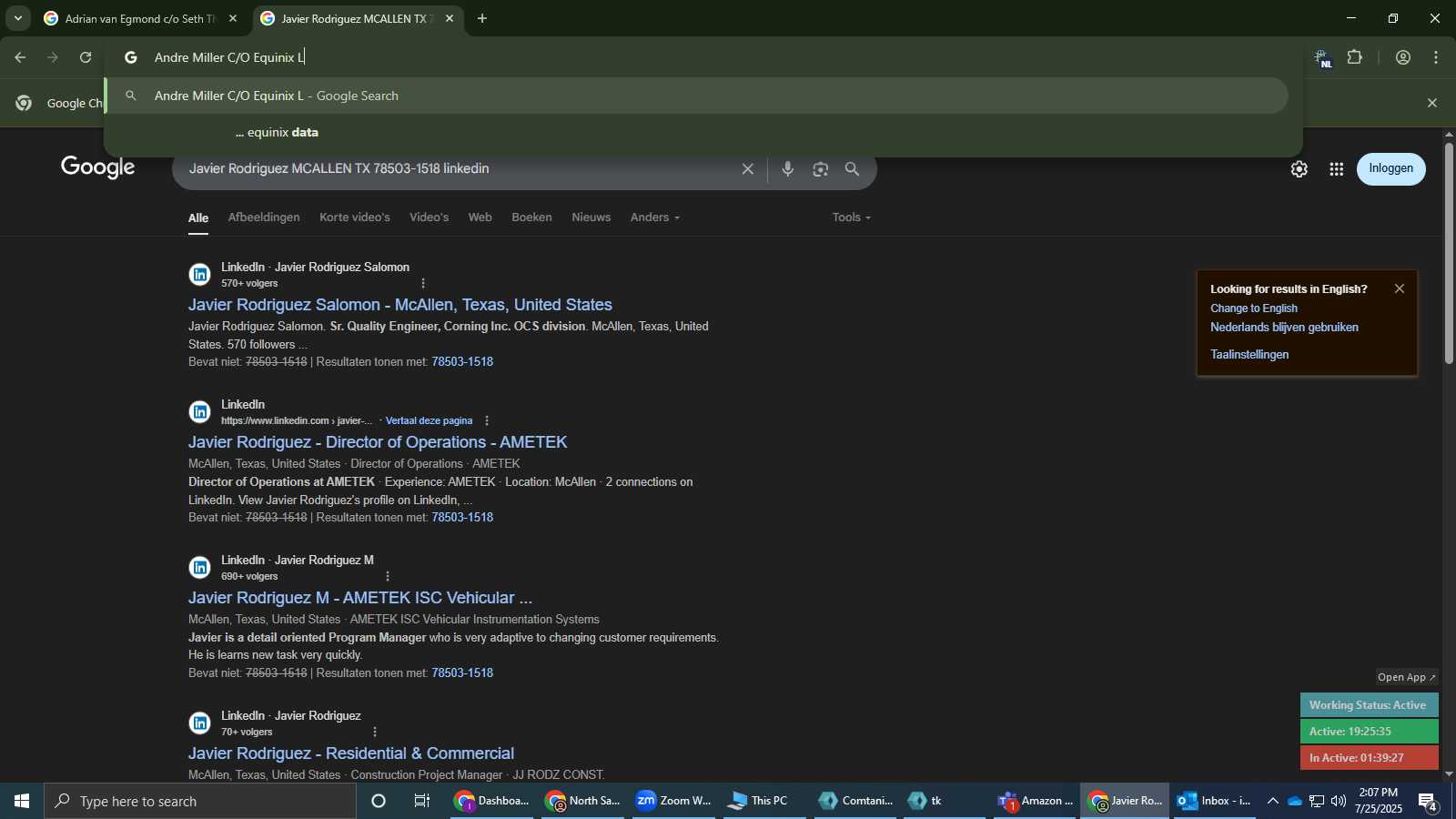Open options for Javier Rodriguez M result
This screenshot has height=819, width=1456.
pos(388,576)
